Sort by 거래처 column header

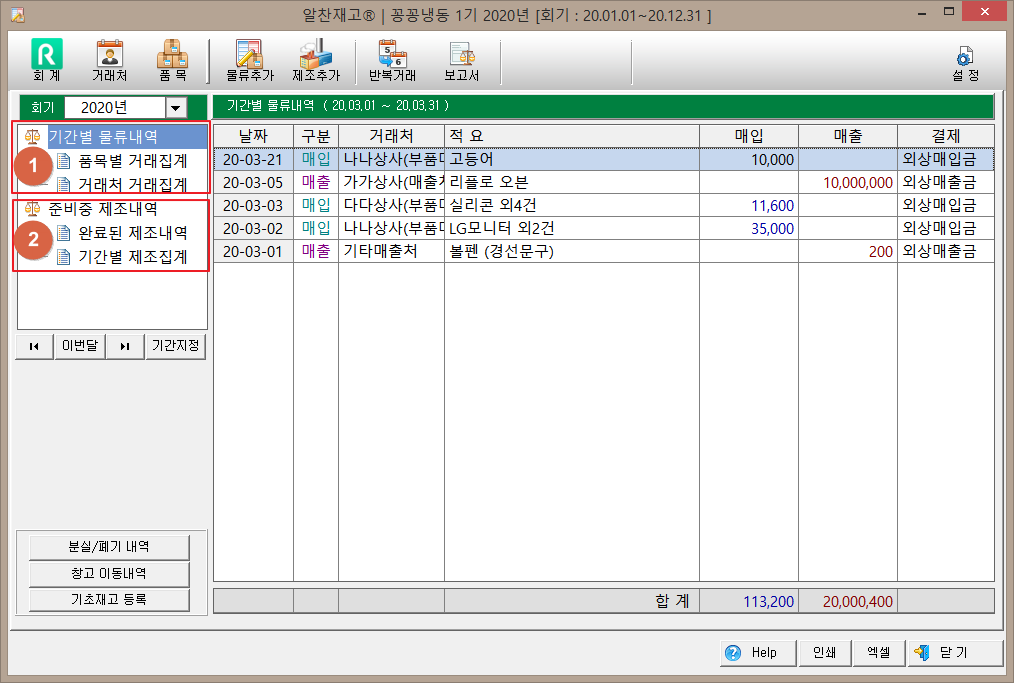tap(391, 136)
